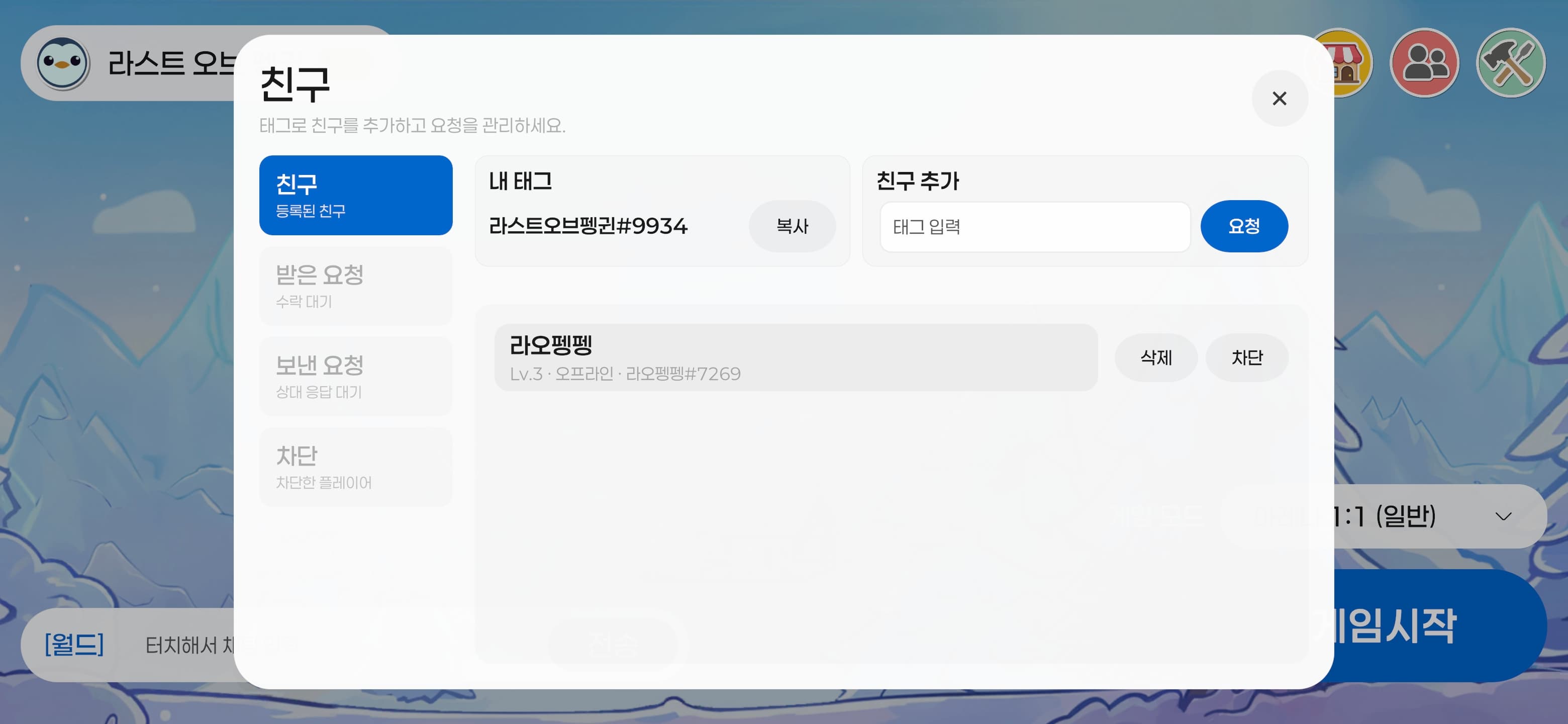Open the hammer and tools settings icon

[x=1511, y=63]
